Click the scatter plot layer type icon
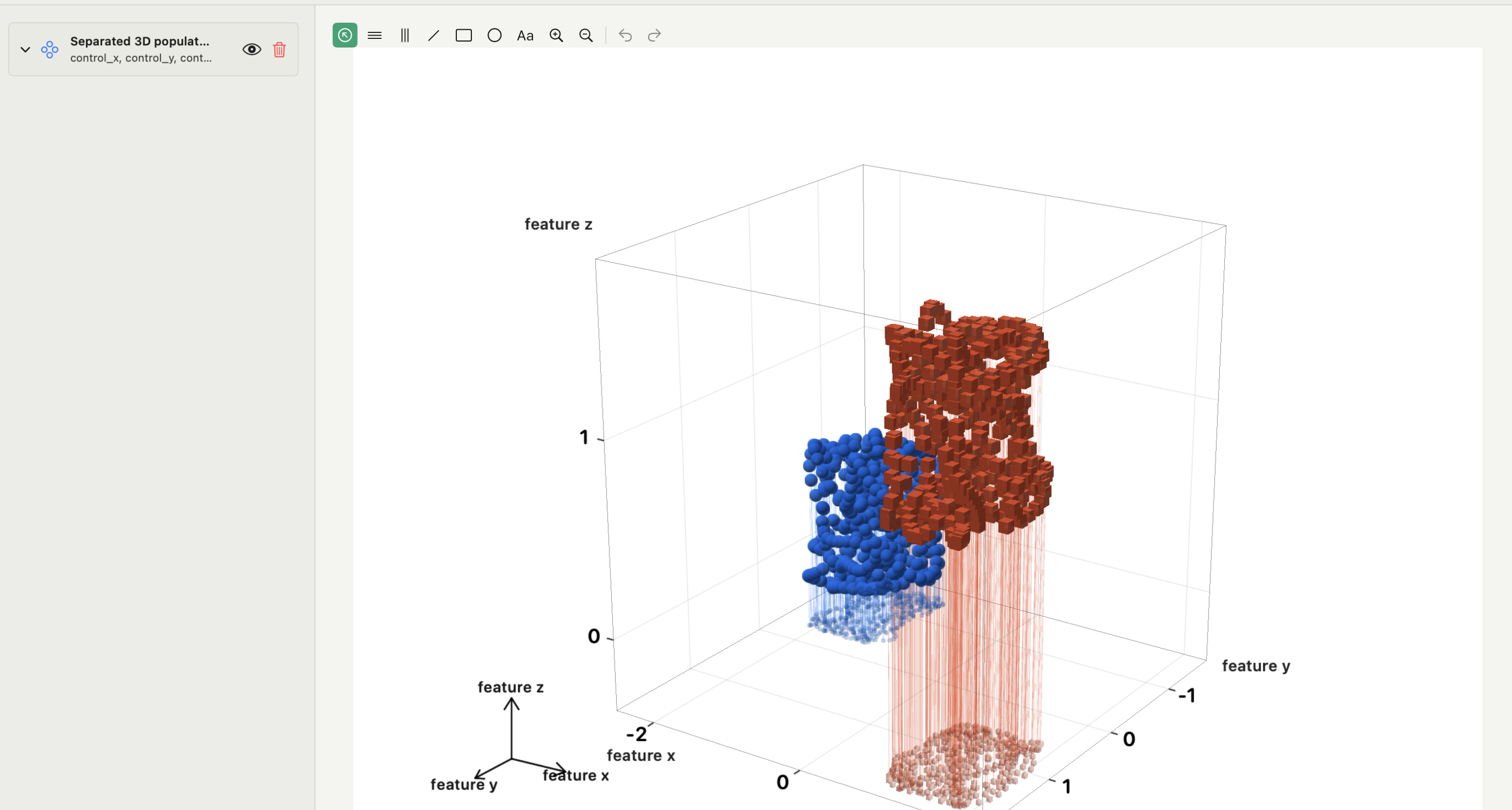This screenshot has height=810, width=1512. pyautogui.click(x=50, y=49)
